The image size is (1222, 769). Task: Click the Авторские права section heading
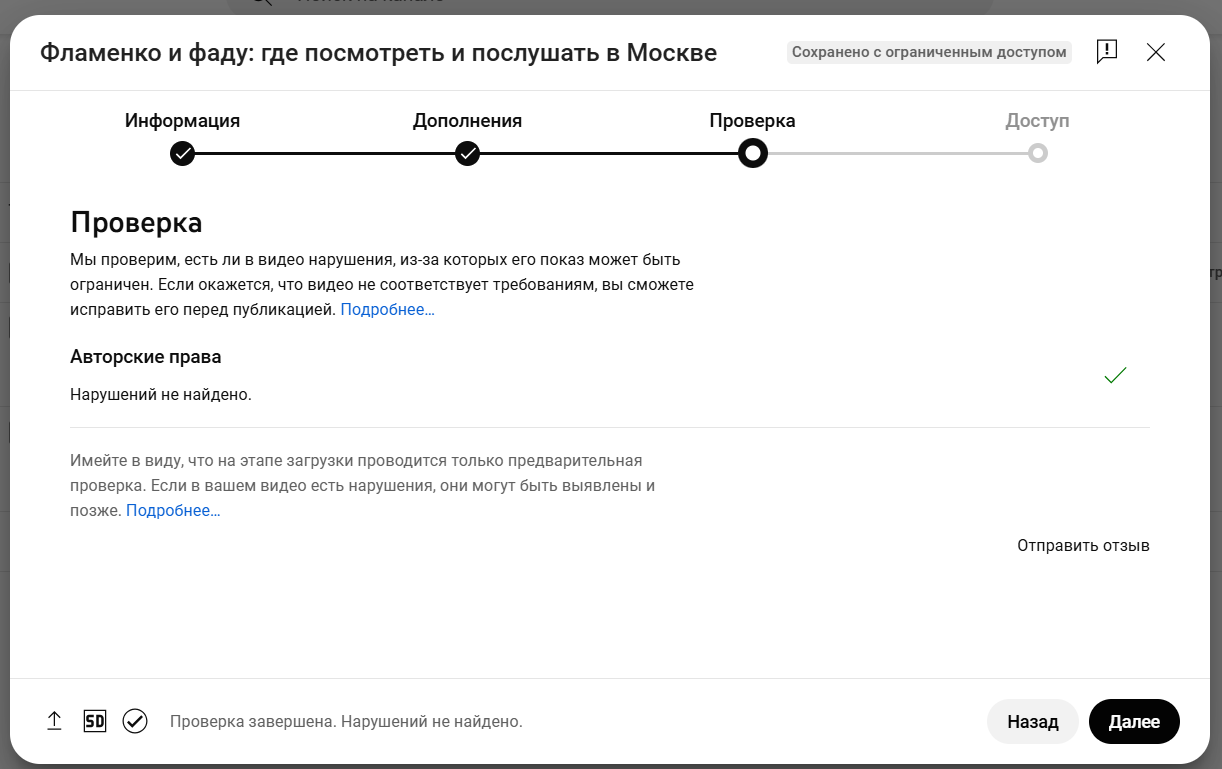146,357
